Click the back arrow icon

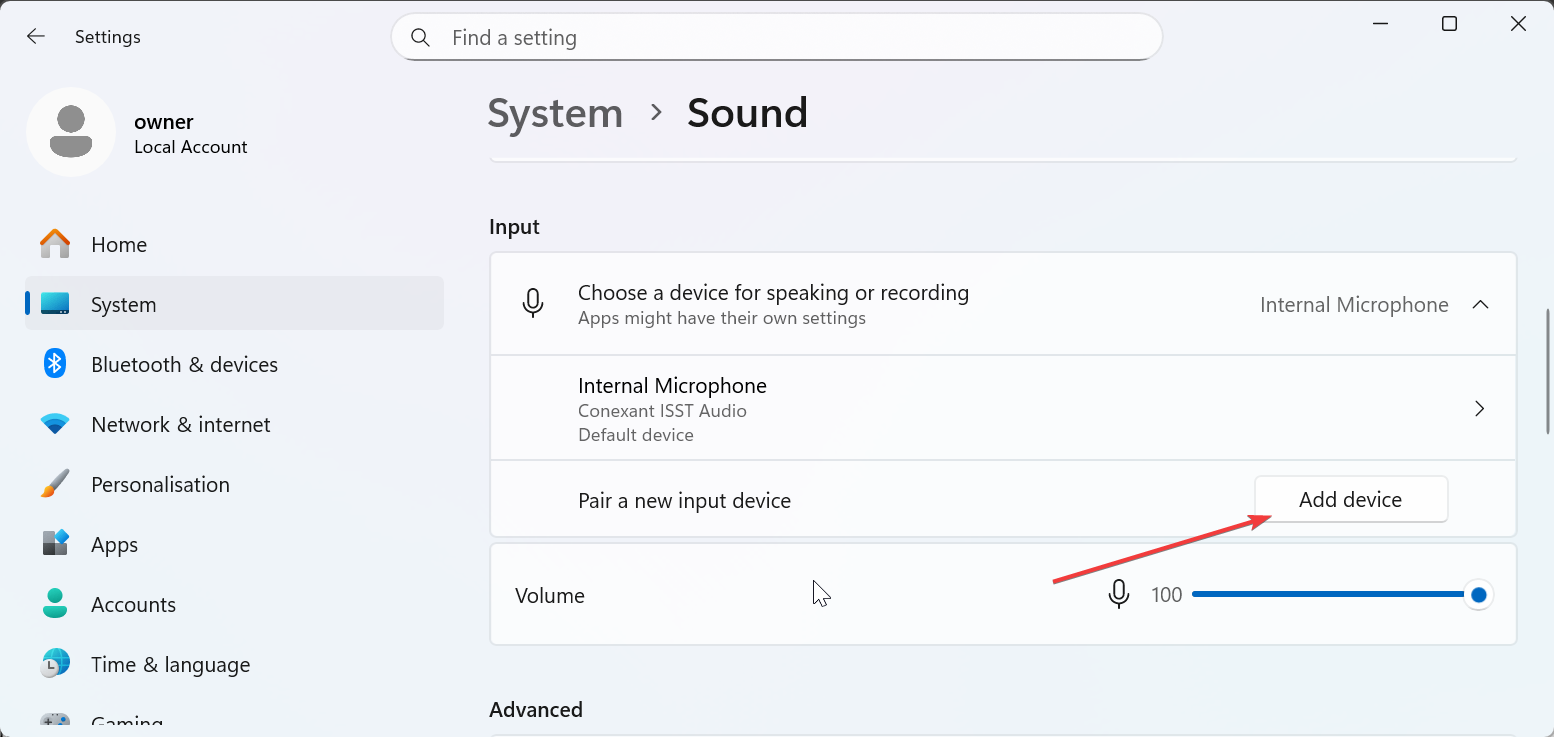[36, 37]
